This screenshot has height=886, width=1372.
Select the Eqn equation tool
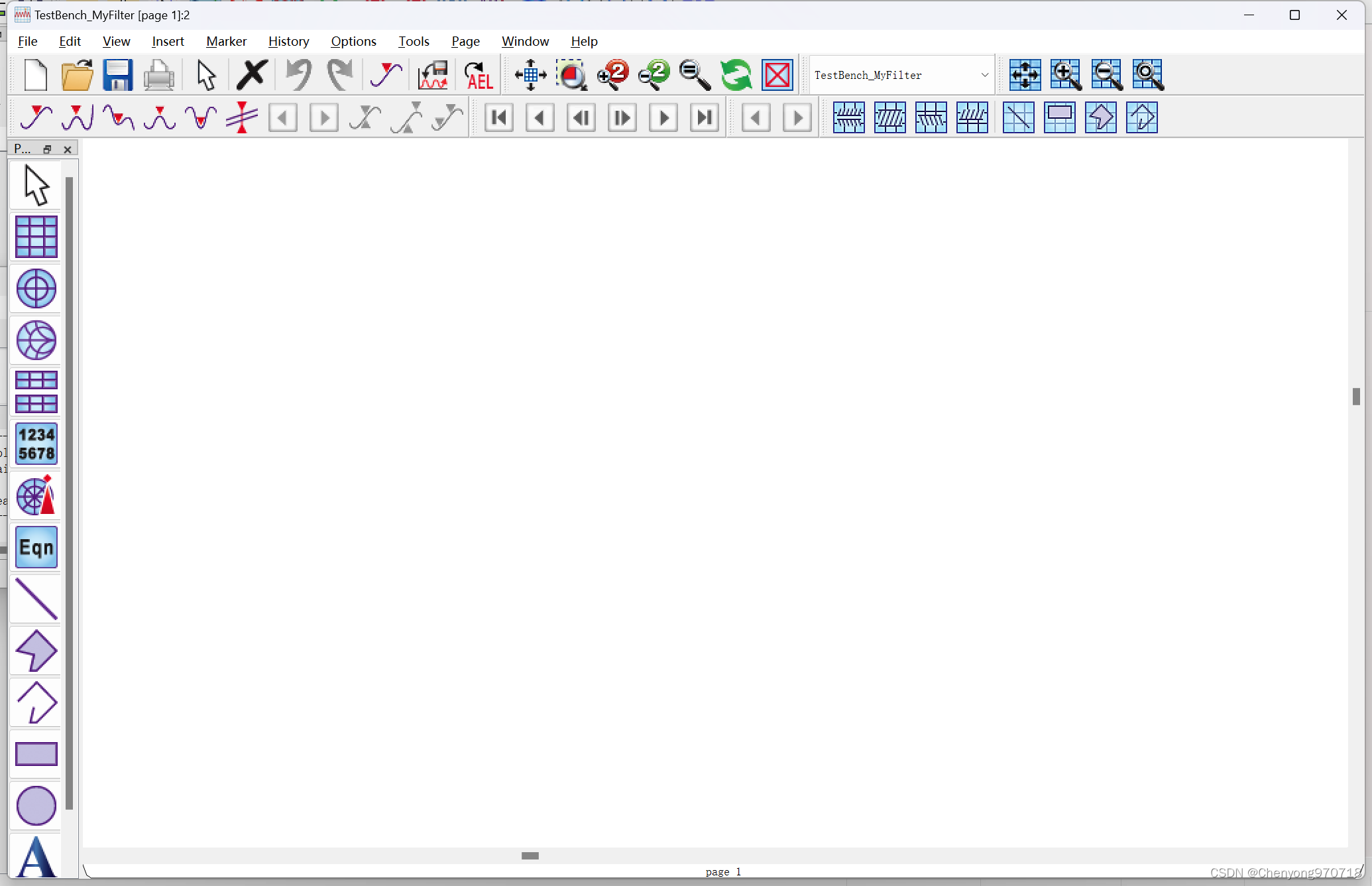36,547
